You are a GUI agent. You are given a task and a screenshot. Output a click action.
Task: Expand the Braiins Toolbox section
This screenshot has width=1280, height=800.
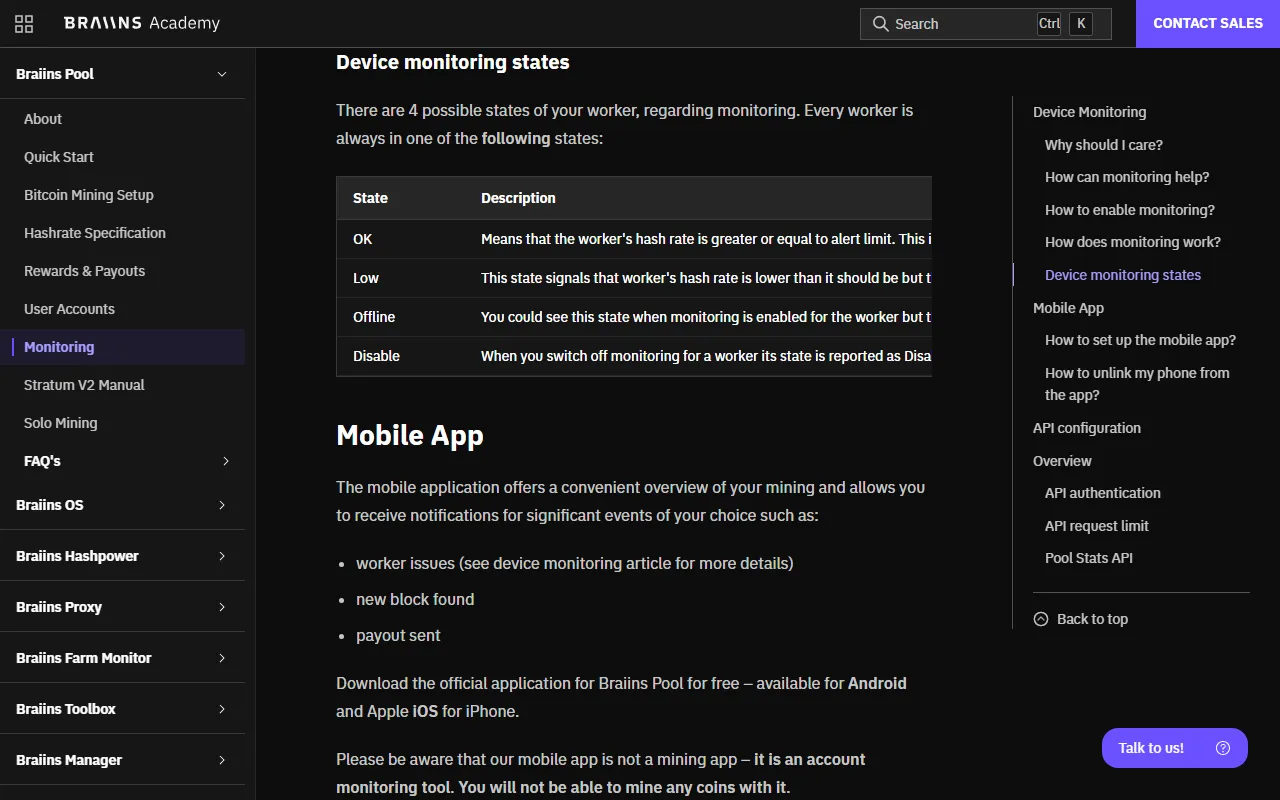[x=222, y=709]
